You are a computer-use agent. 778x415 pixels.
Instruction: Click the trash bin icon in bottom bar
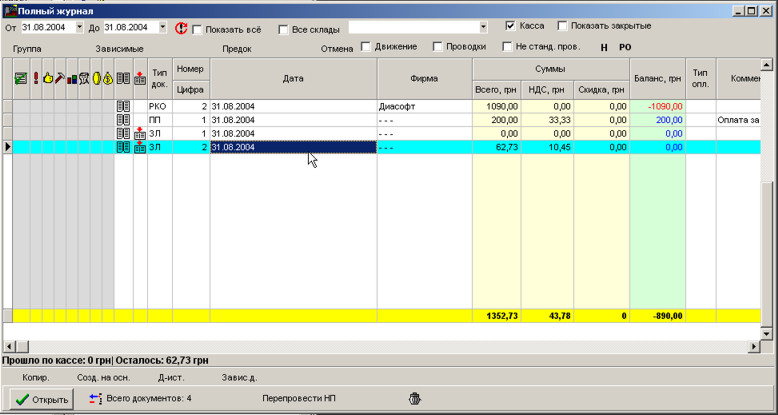point(415,398)
